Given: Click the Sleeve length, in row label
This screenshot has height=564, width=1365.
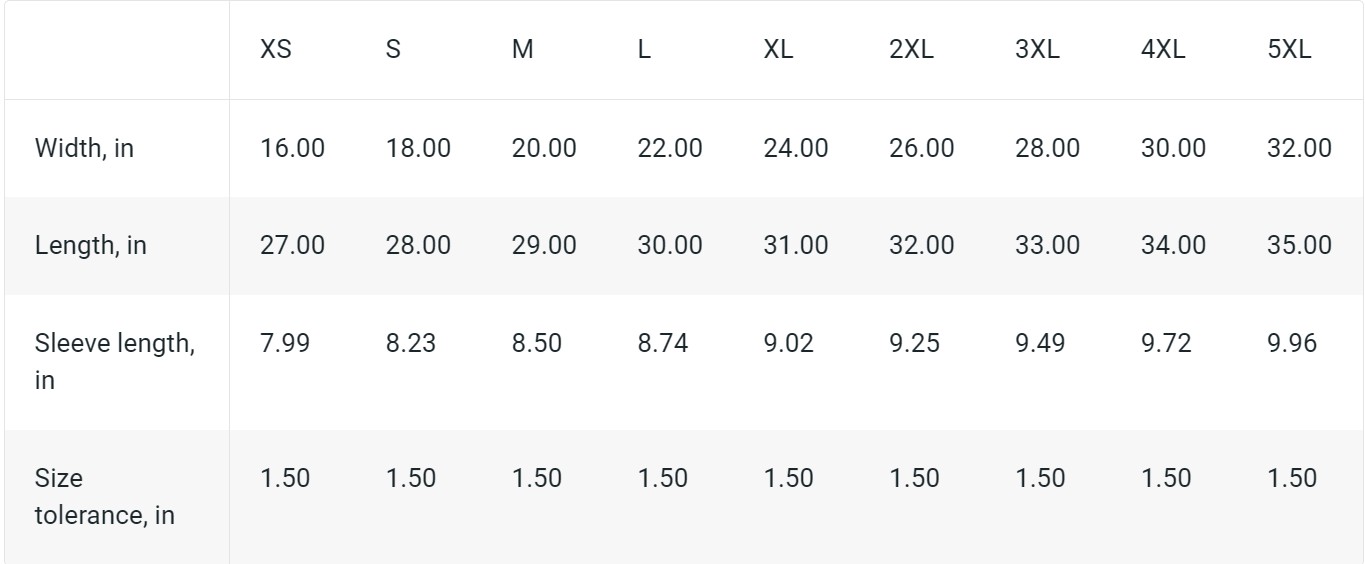Looking at the screenshot, I should point(115,362).
